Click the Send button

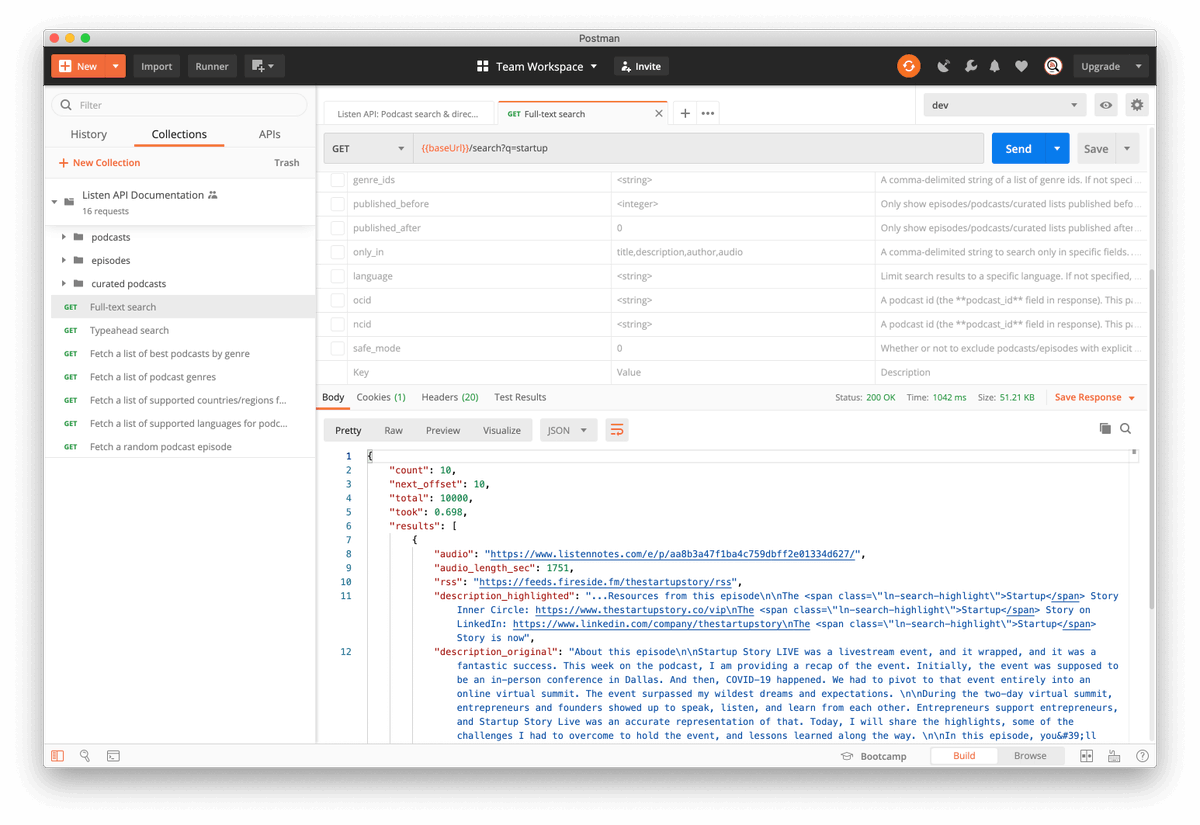1018,147
